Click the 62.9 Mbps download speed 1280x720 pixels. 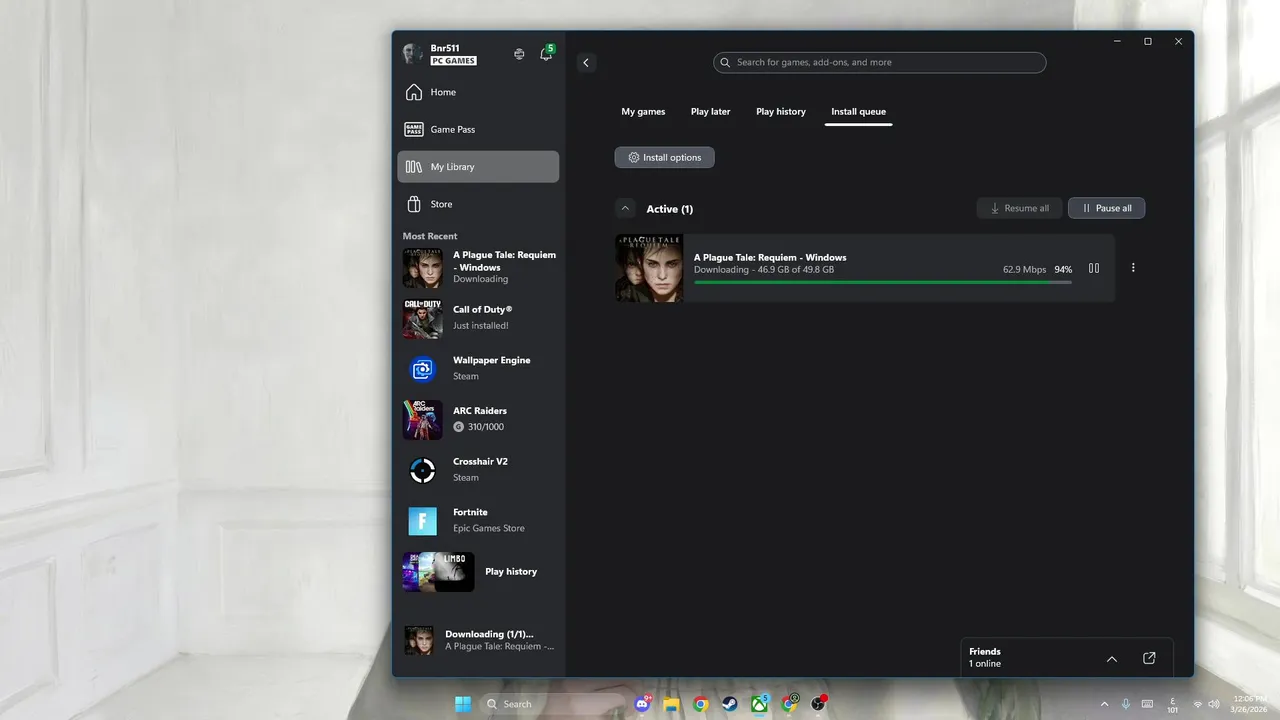tap(1025, 270)
